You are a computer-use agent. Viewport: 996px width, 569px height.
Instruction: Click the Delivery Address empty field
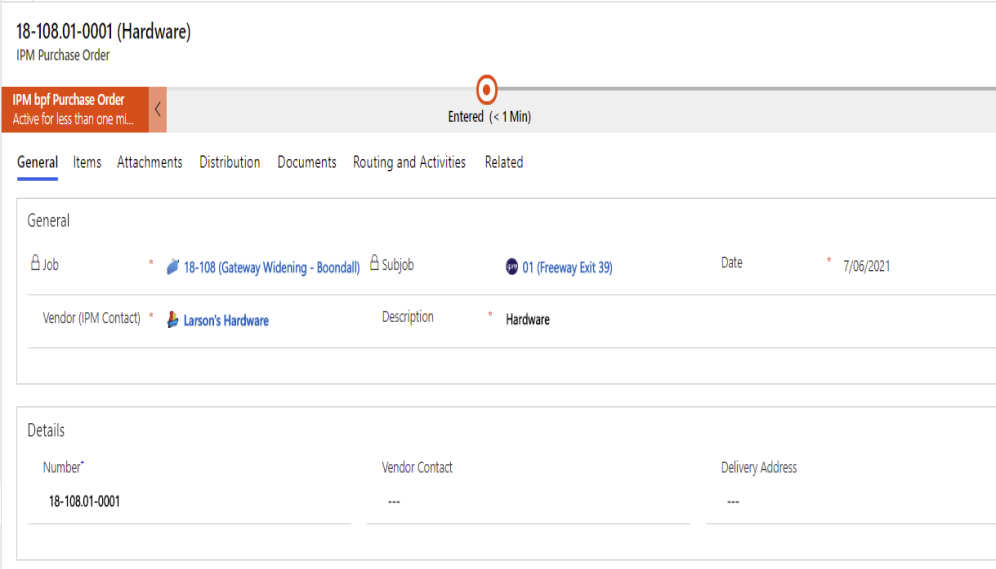850,502
